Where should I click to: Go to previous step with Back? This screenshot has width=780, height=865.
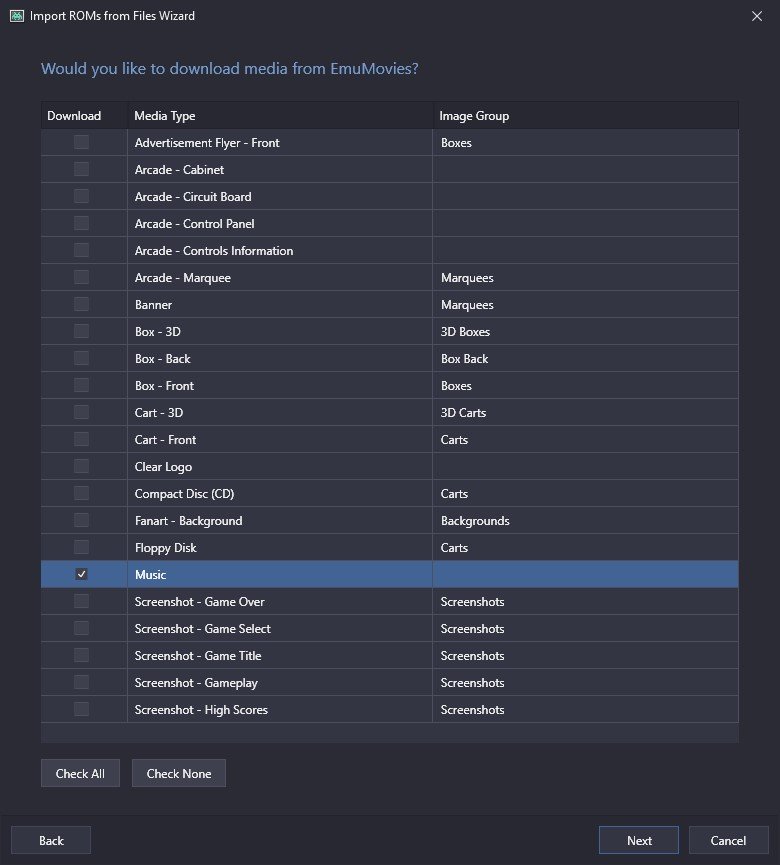pos(51,840)
